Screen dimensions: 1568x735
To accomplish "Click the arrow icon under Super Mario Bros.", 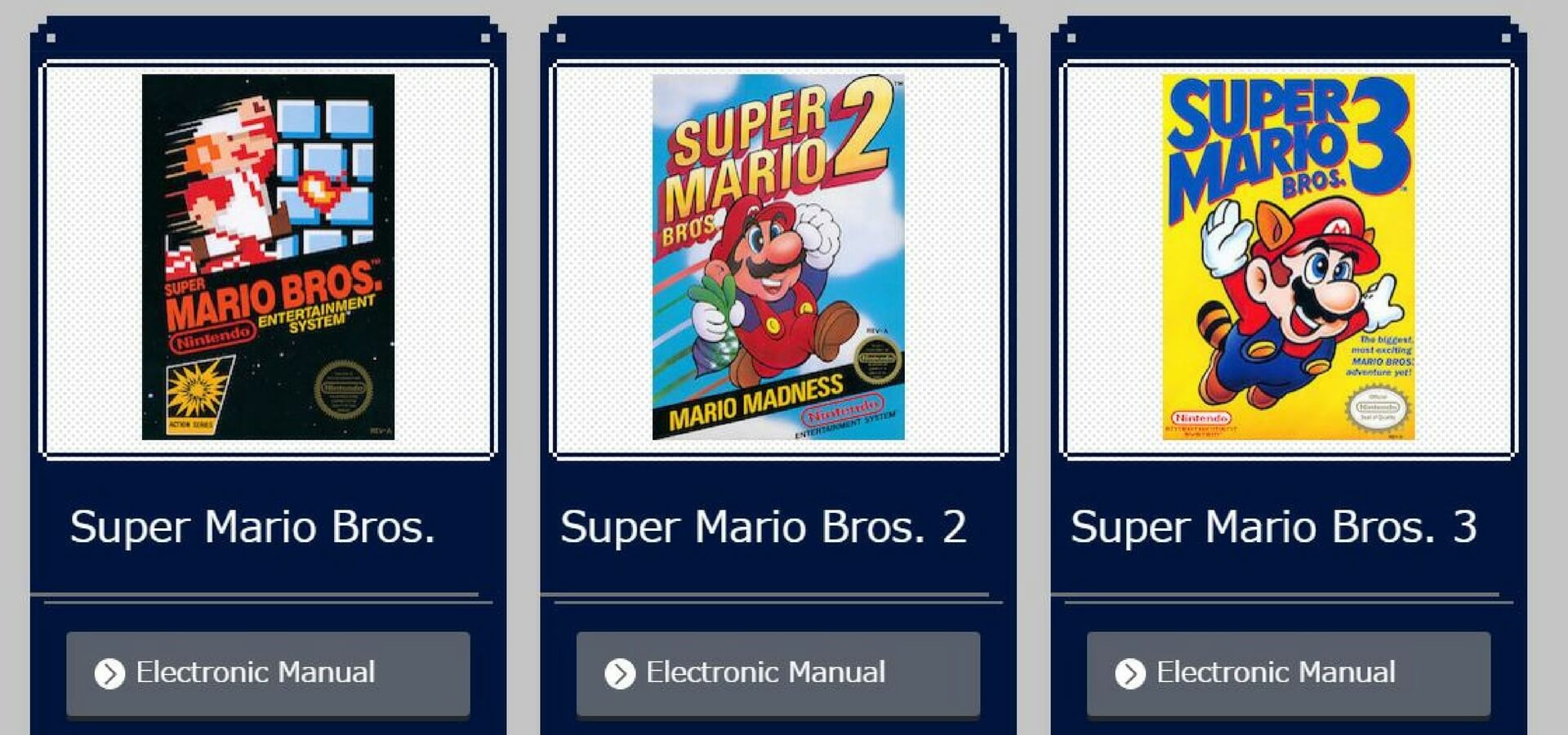I will click(109, 674).
